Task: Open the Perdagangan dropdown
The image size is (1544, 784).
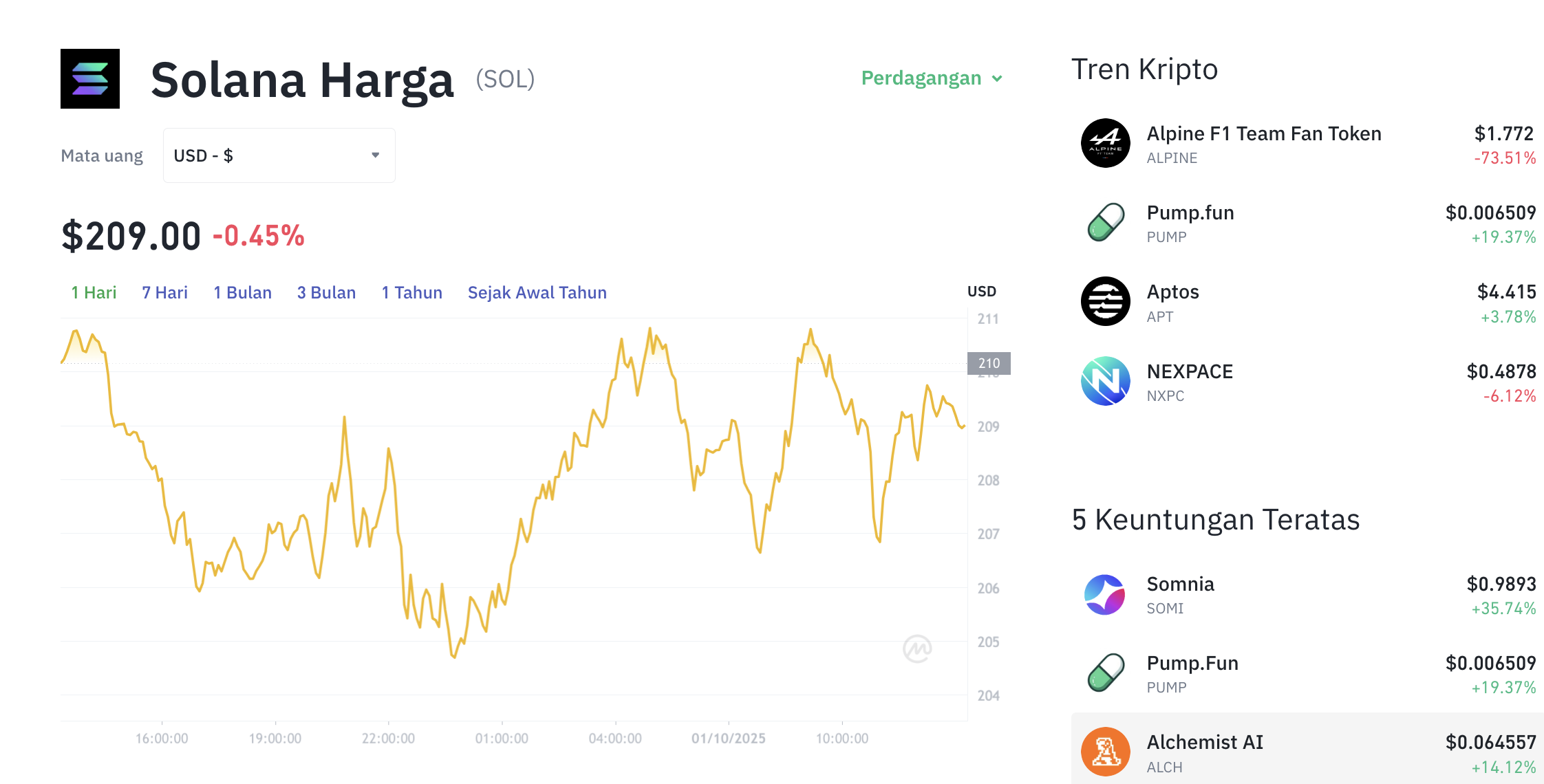Action: (932, 78)
